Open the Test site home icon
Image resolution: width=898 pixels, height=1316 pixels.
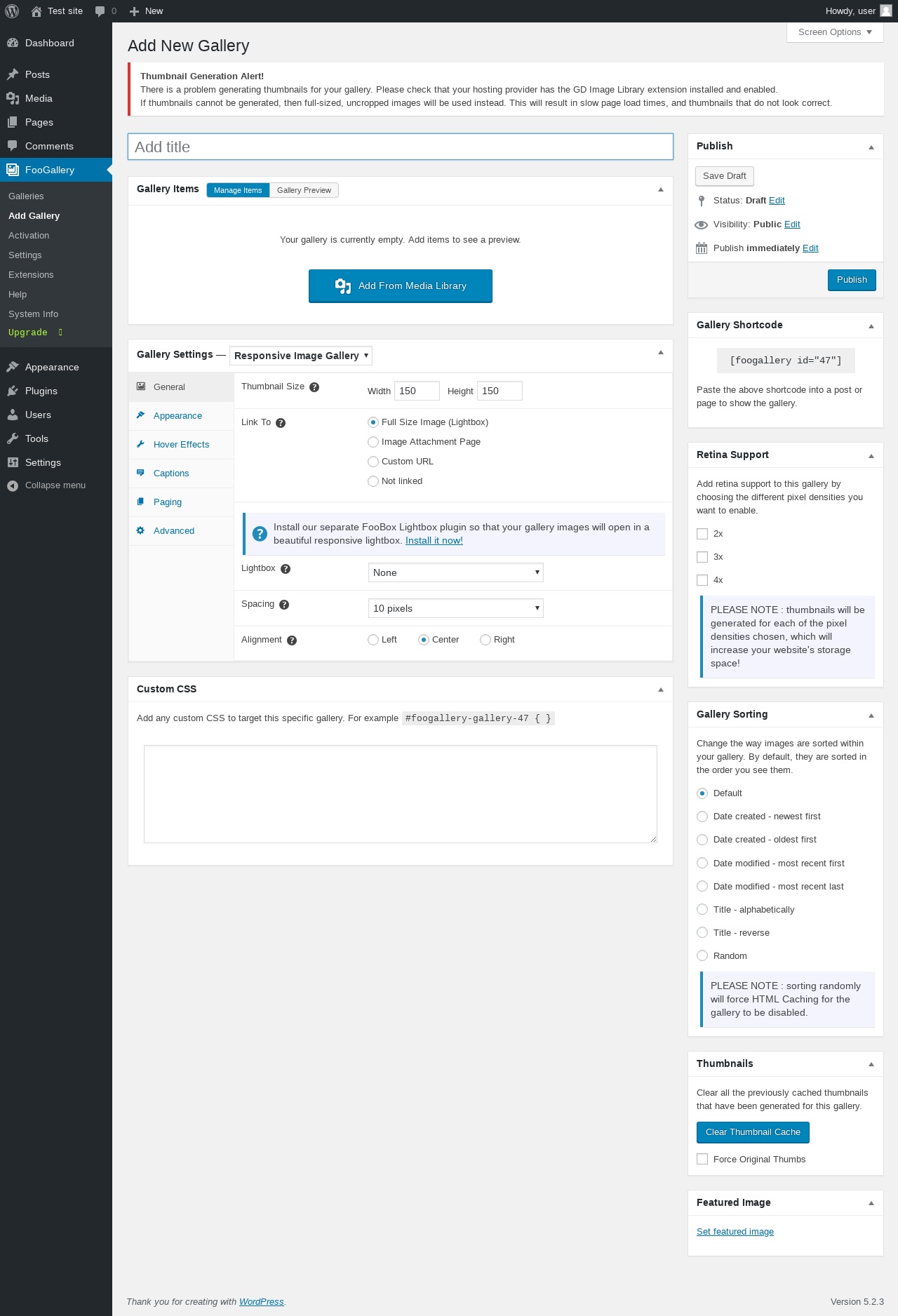36,11
